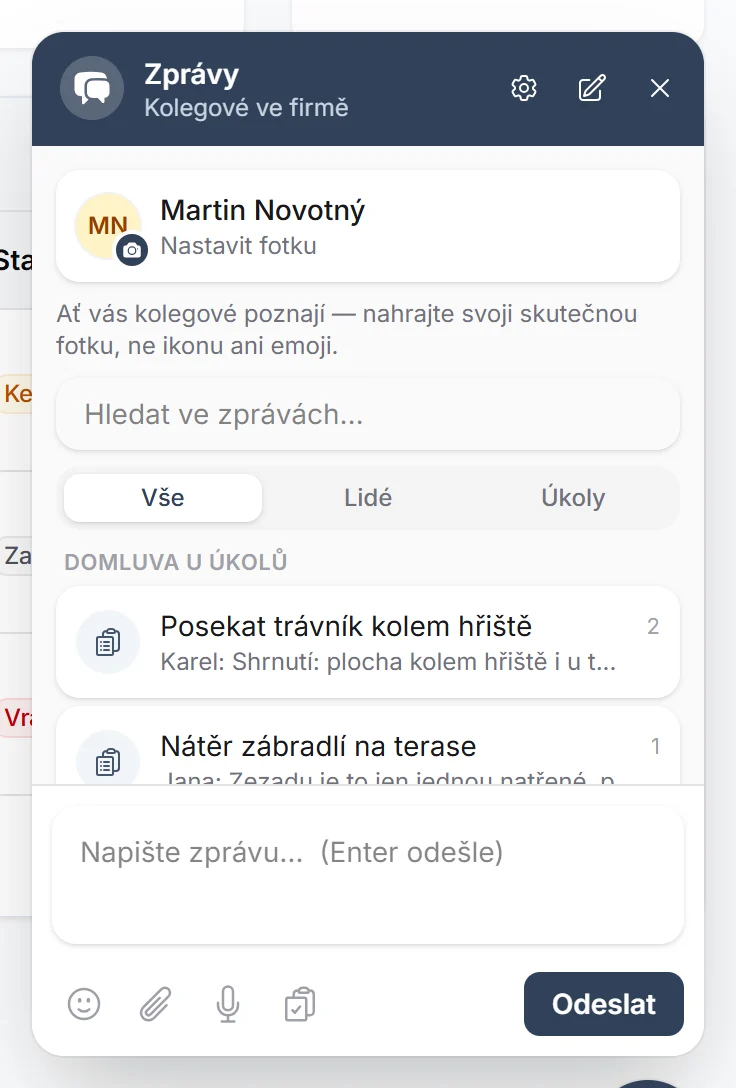The image size is (736, 1088).
Task: Click unread count 2 on Posekat trávník
Action: [x=653, y=627]
